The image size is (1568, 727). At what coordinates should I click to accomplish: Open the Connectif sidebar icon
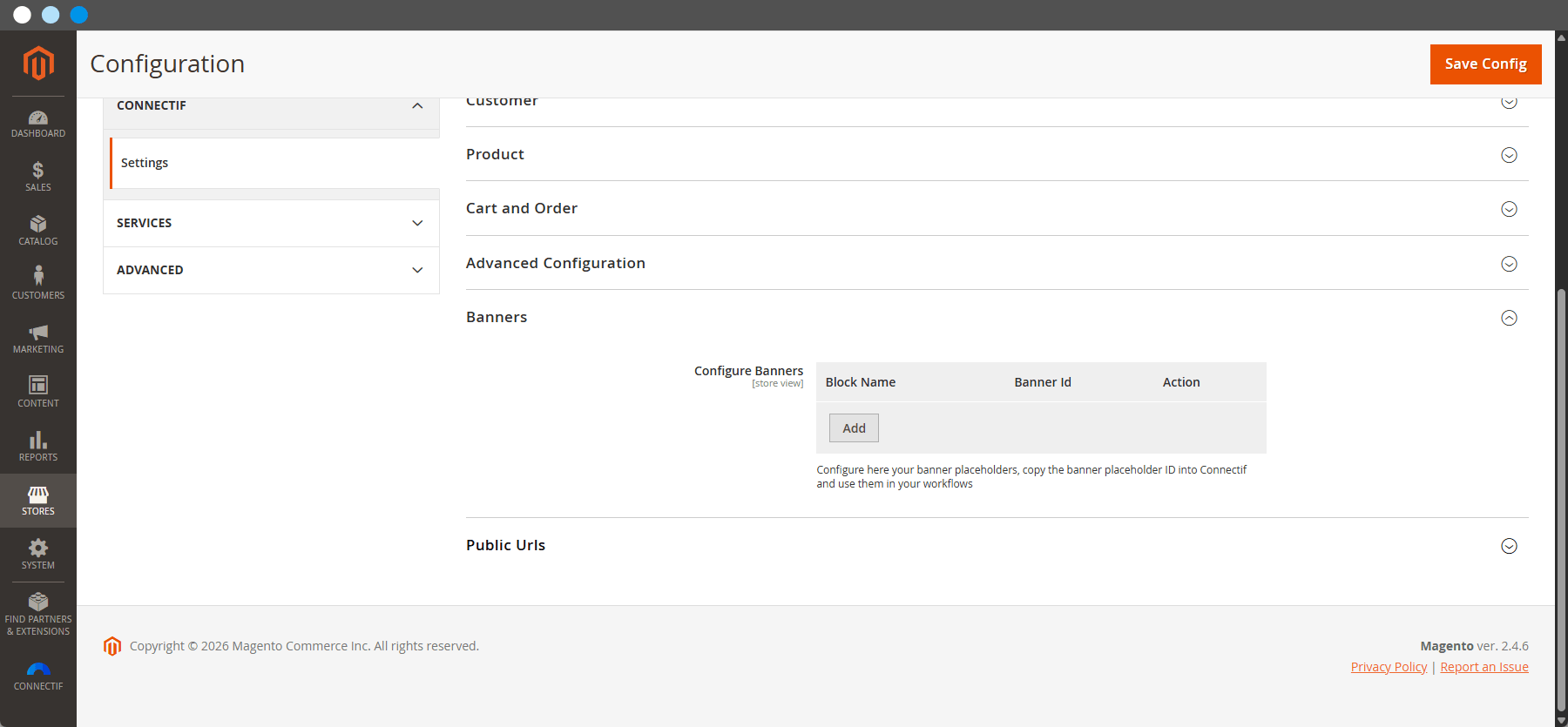[x=38, y=669]
